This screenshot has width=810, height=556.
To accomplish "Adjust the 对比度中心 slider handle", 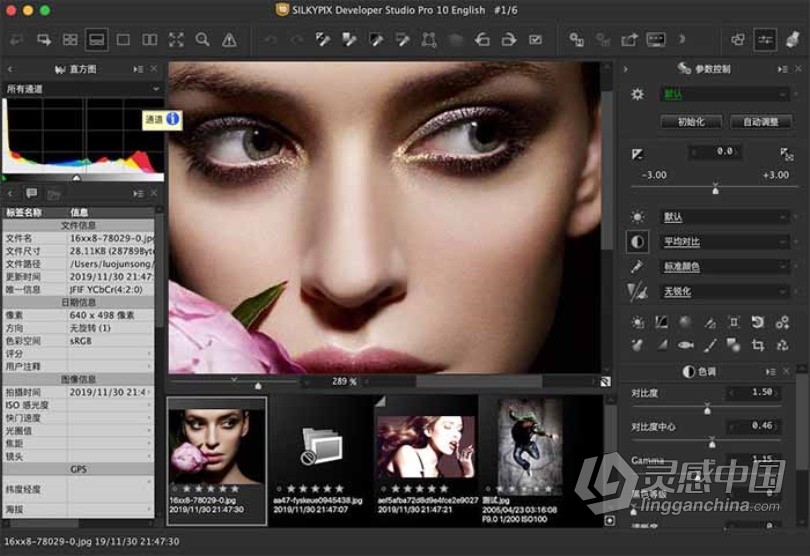I will point(712,443).
